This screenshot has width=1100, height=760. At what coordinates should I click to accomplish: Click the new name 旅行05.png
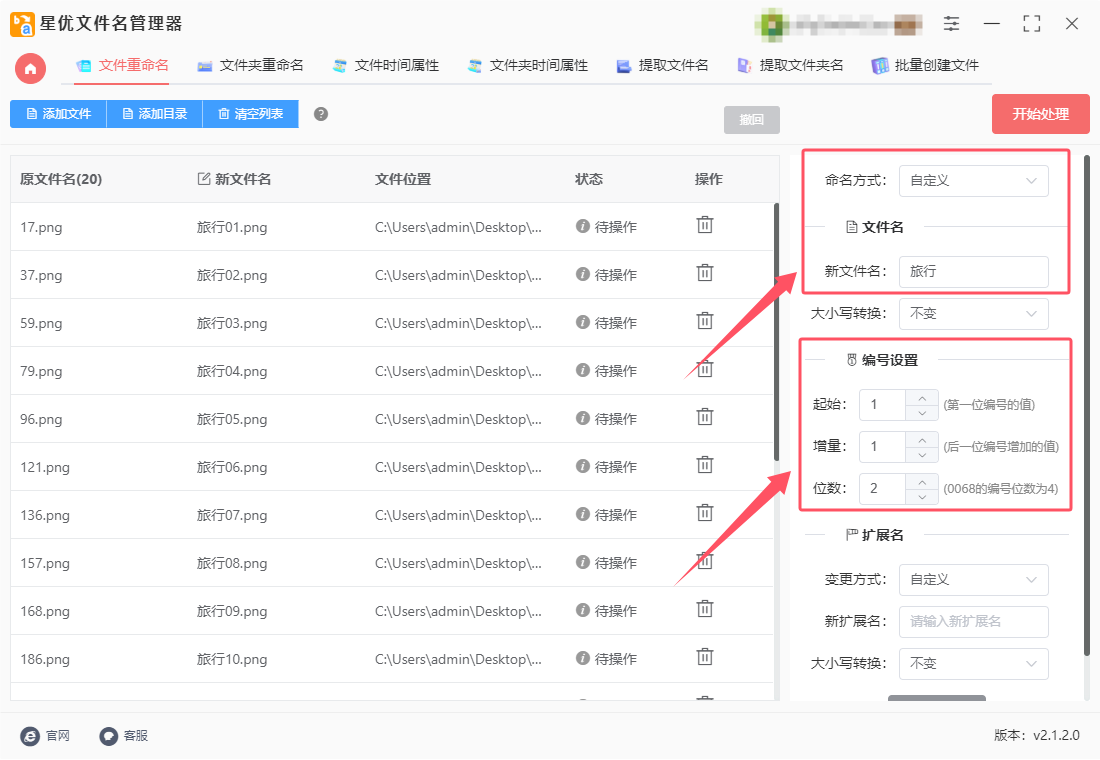[x=232, y=420]
